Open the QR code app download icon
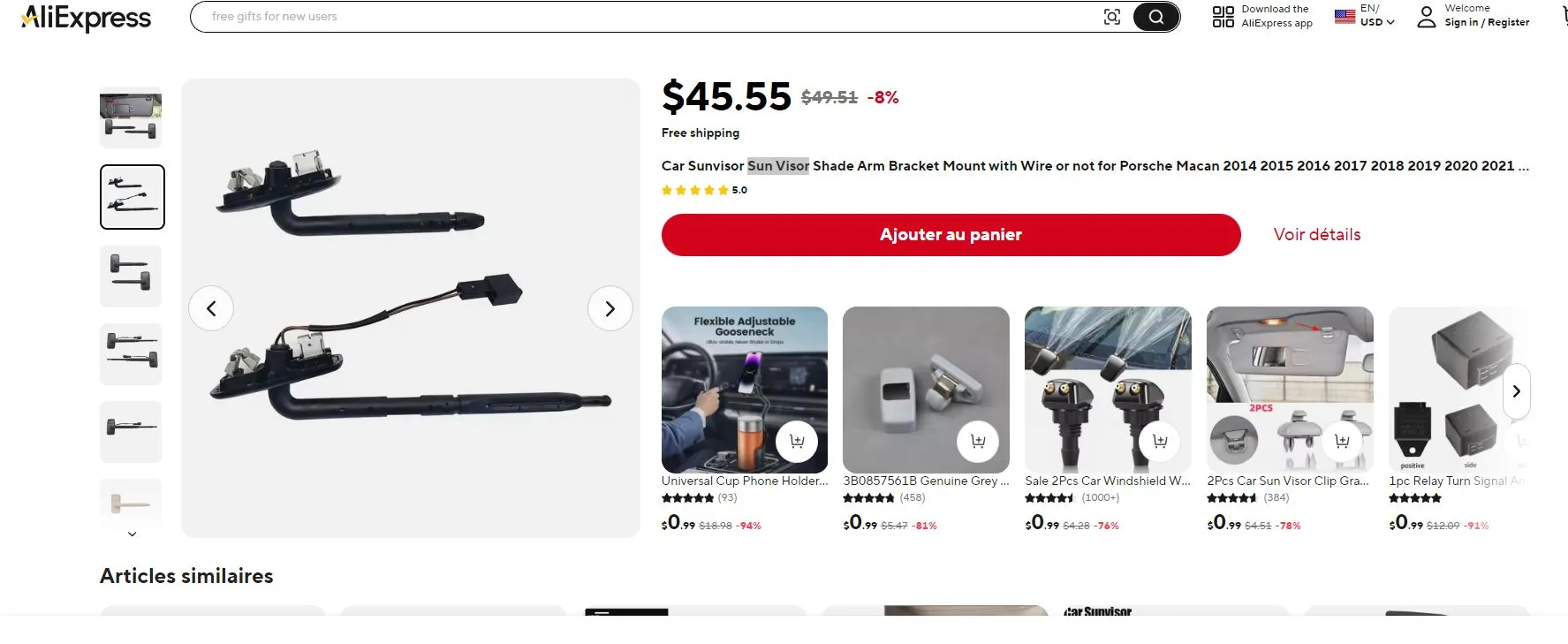Image resolution: width=1568 pixels, height=644 pixels. (x=1223, y=17)
